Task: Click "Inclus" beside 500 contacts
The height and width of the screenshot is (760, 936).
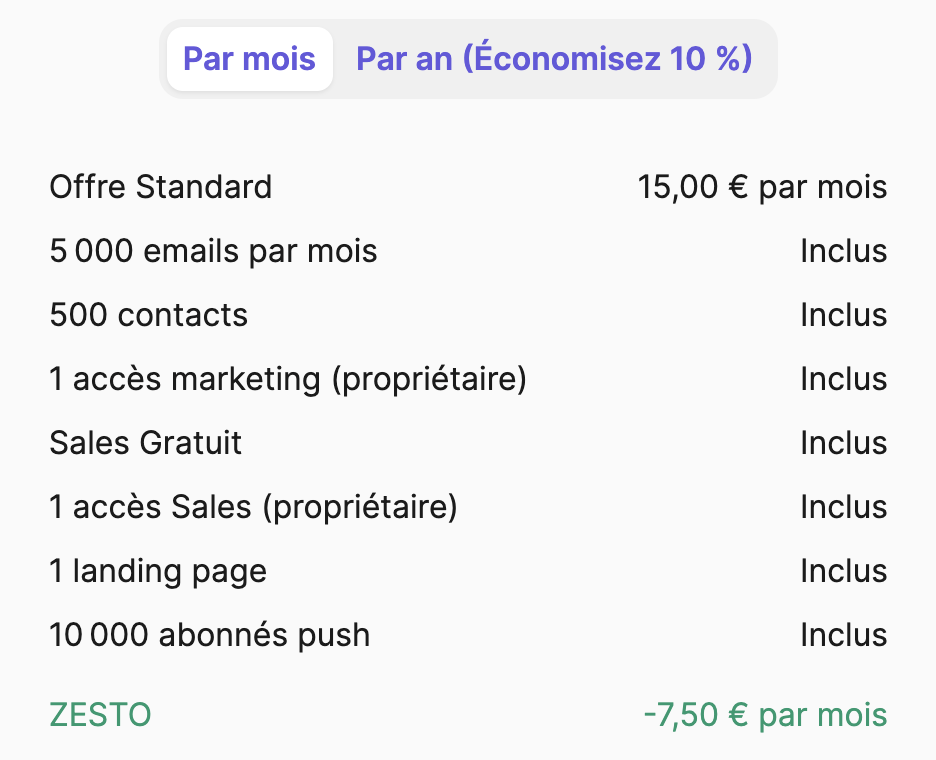Action: point(843,315)
